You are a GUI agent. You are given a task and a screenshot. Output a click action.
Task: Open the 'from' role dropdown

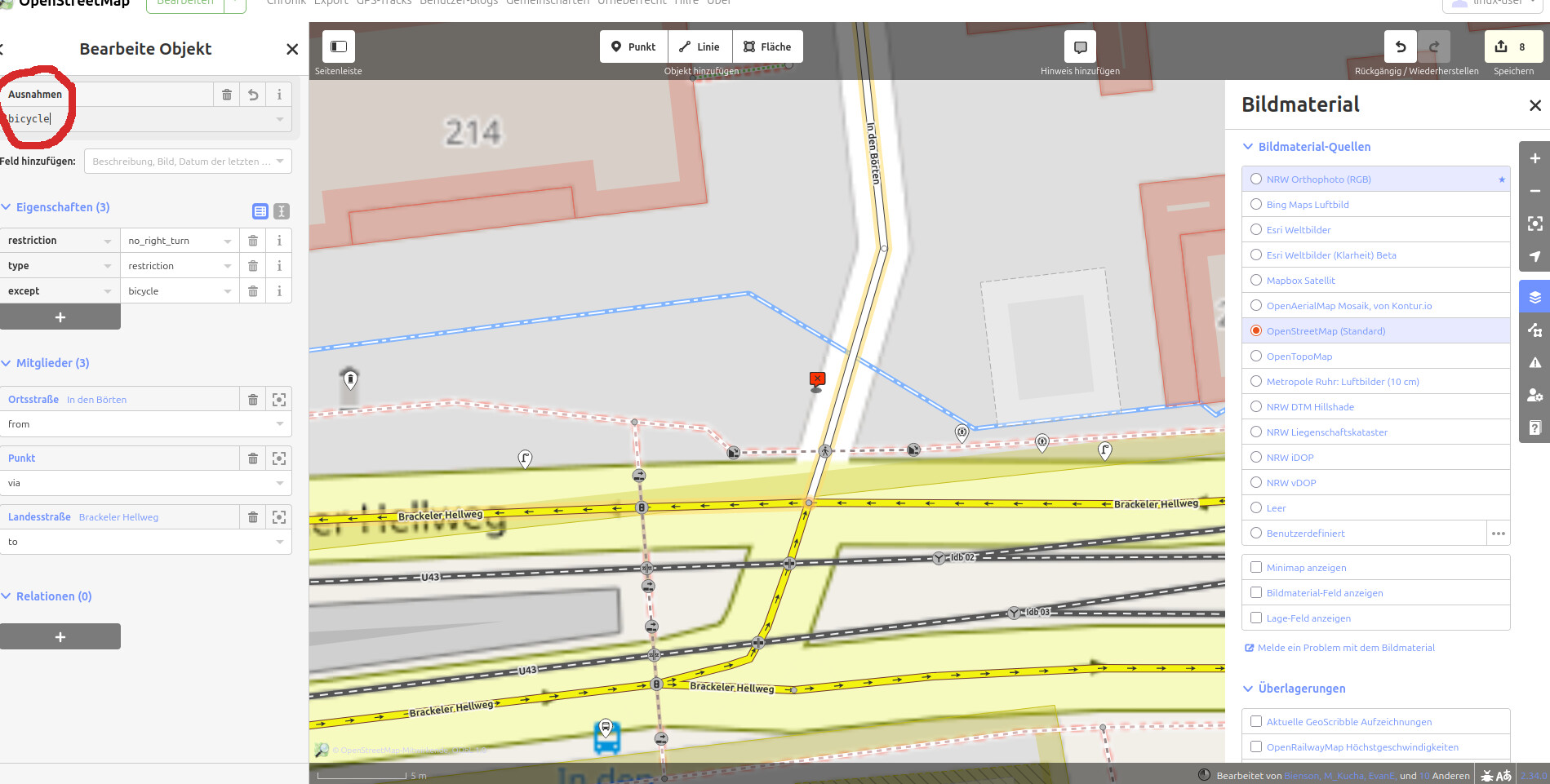click(x=280, y=424)
